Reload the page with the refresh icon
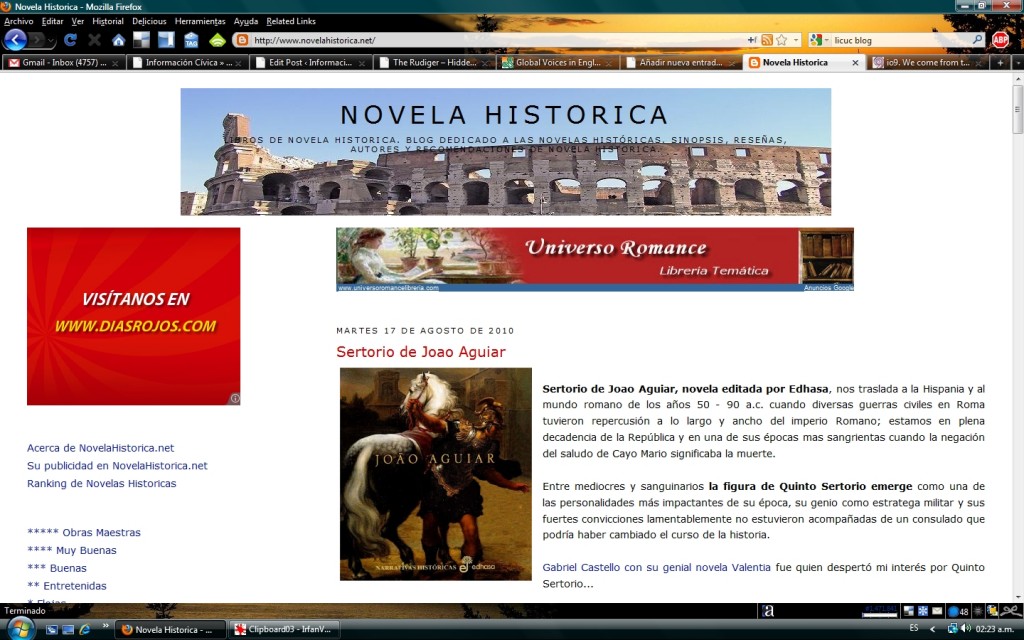1024x640 pixels. [70, 40]
